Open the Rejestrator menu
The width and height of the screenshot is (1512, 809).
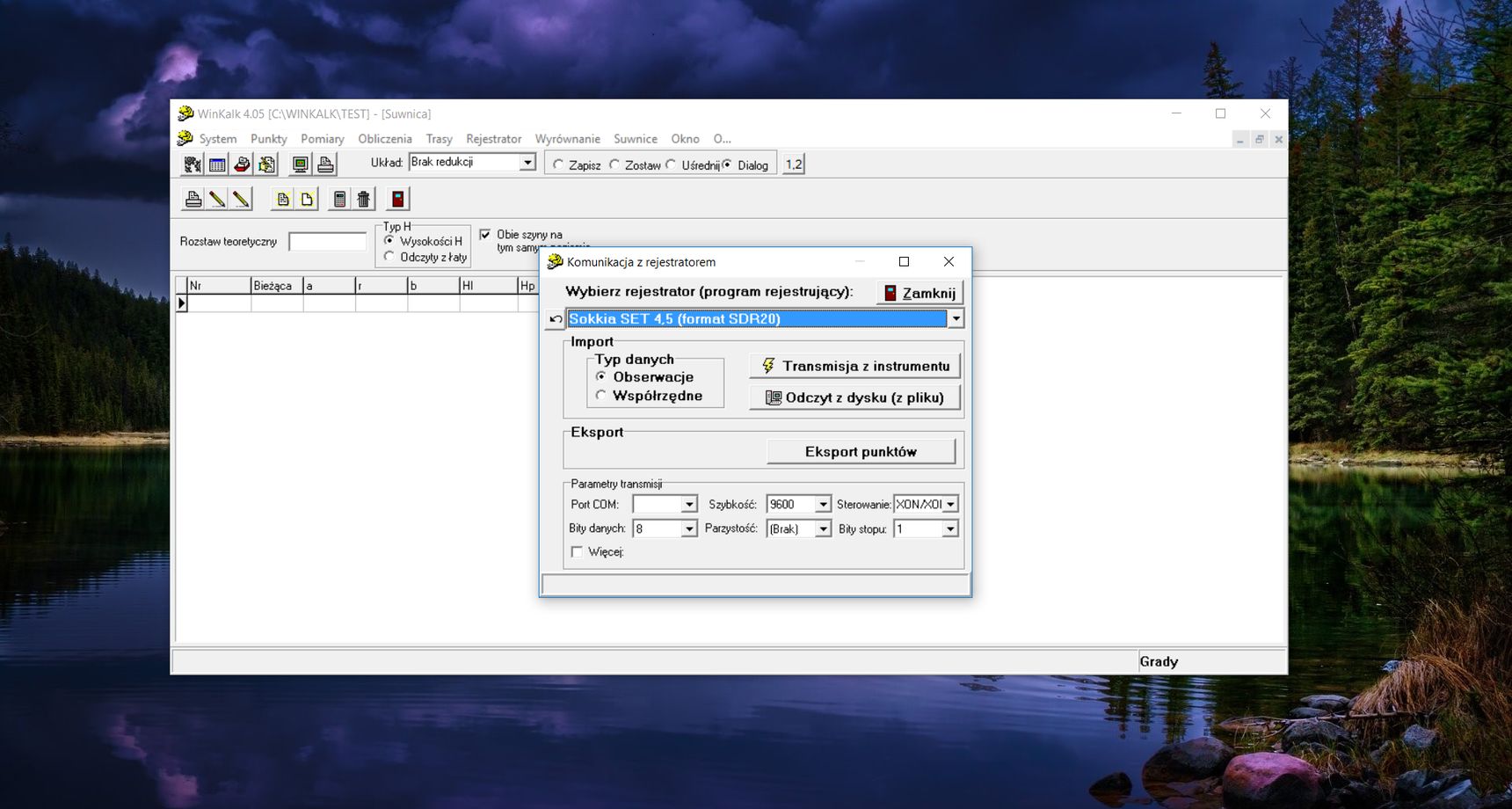tap(494, 139)
